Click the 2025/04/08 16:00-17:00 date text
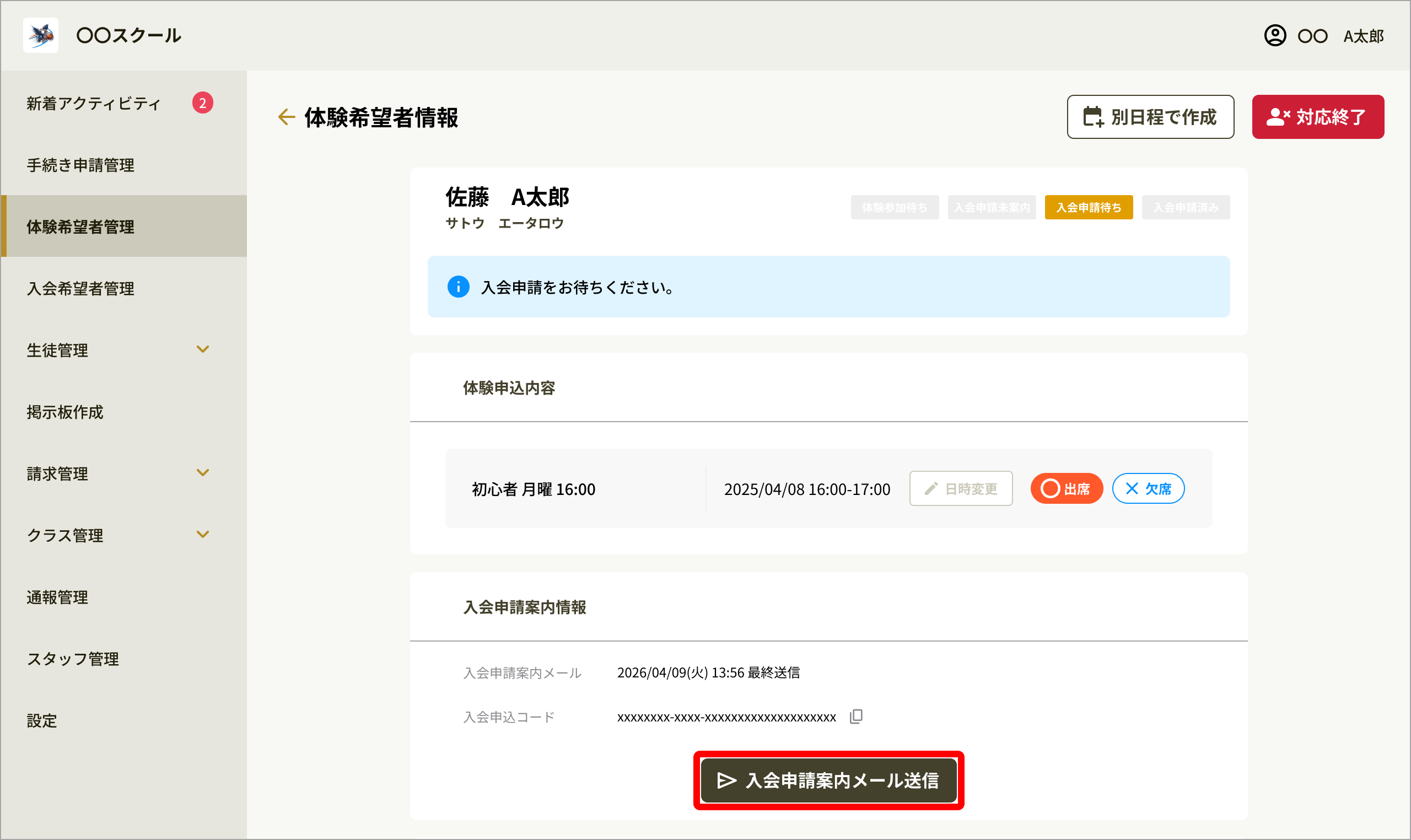 tap(807, 489)
